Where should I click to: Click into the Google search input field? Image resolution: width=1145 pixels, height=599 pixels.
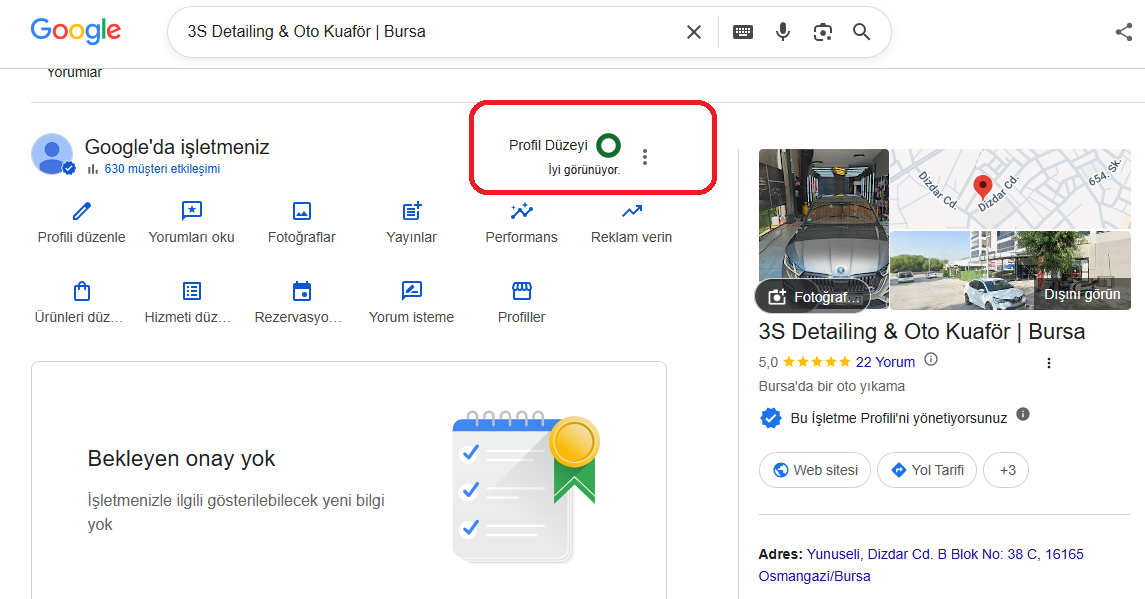point(431,32)
